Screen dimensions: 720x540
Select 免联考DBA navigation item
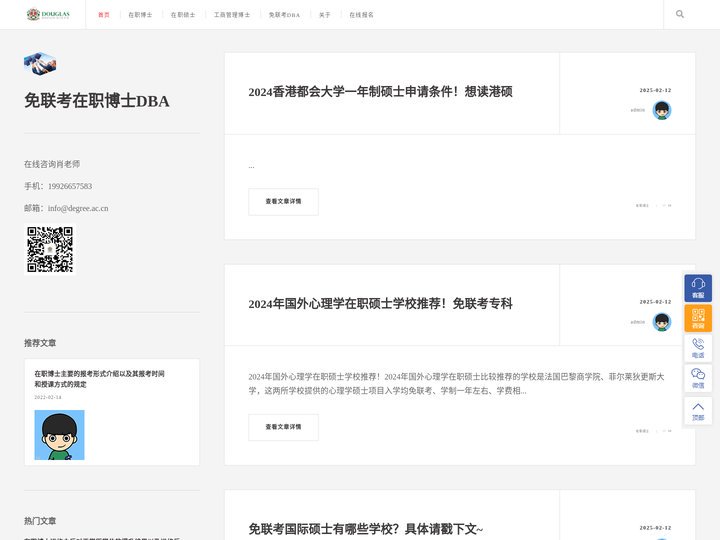tap(284, 15)
